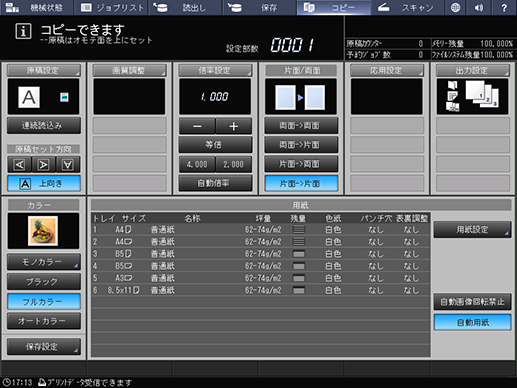The width and height of the screenshot is (517, 388).
Task: Expand the 倍率設定 zoom panel
Action: (x=215, y=70)
